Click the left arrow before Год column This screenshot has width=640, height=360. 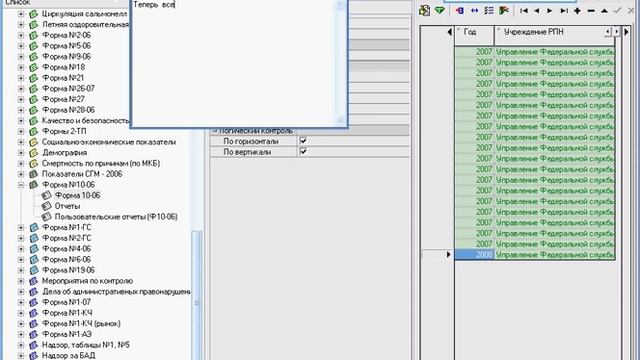tap(449, 32)
